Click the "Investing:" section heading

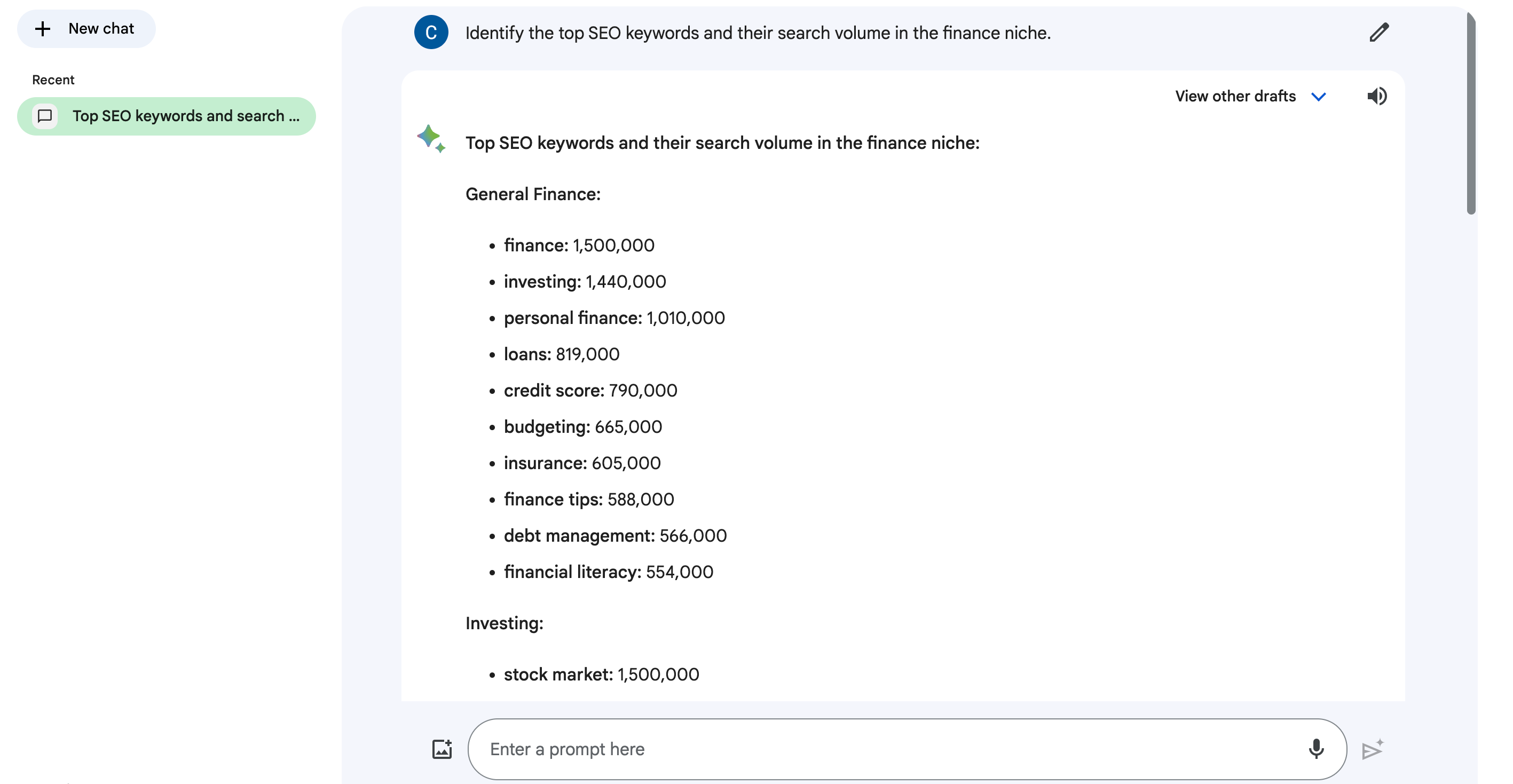click(x=504, y=623)
